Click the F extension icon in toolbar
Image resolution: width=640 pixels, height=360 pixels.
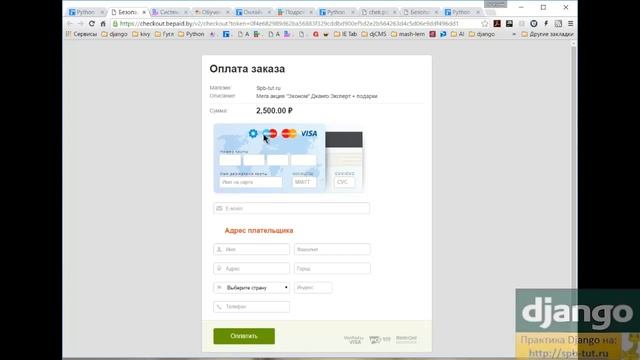click(x=546, y=24)
